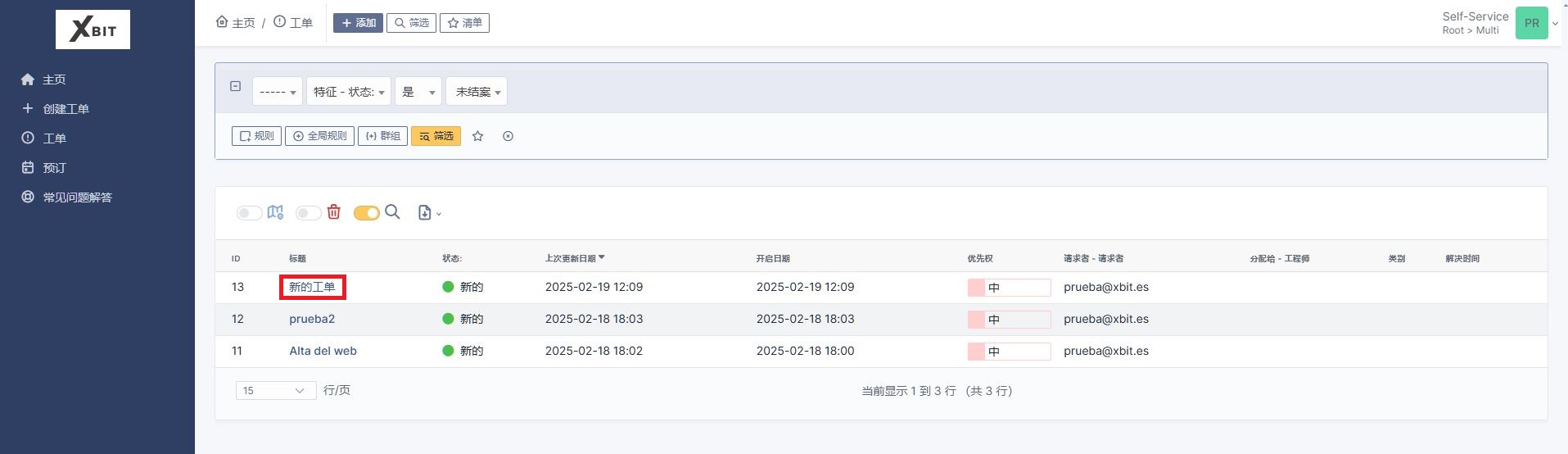Sort by 分配给 - 工程师 column header
Viewport: 1568px width, 454px height.
click(1279, 259)
